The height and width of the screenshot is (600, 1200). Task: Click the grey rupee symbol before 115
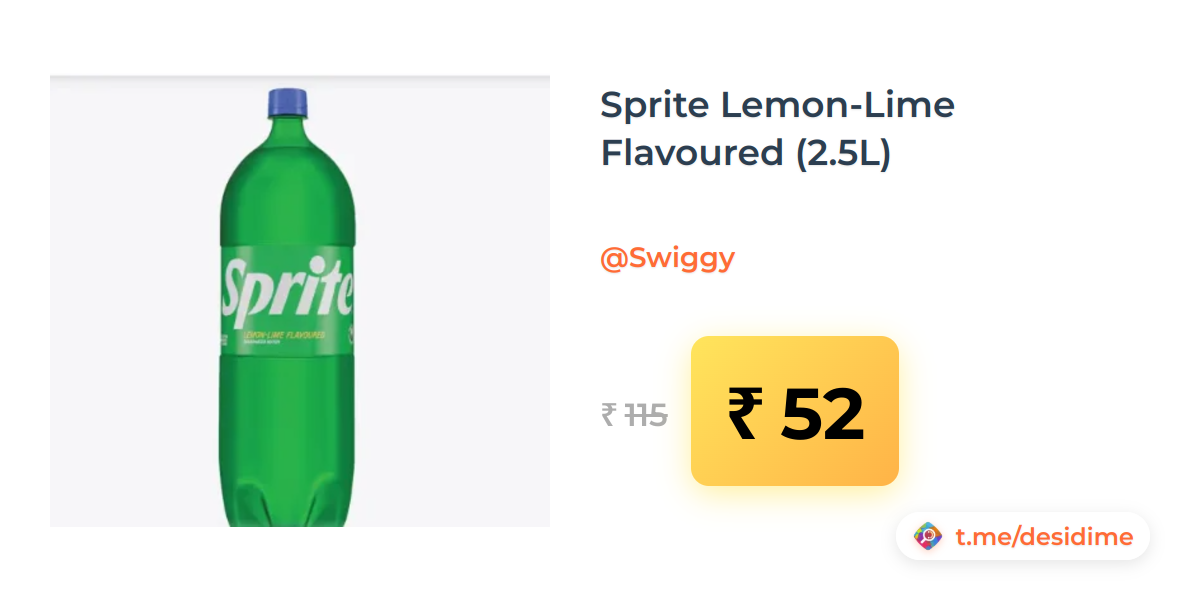point(608,414)
